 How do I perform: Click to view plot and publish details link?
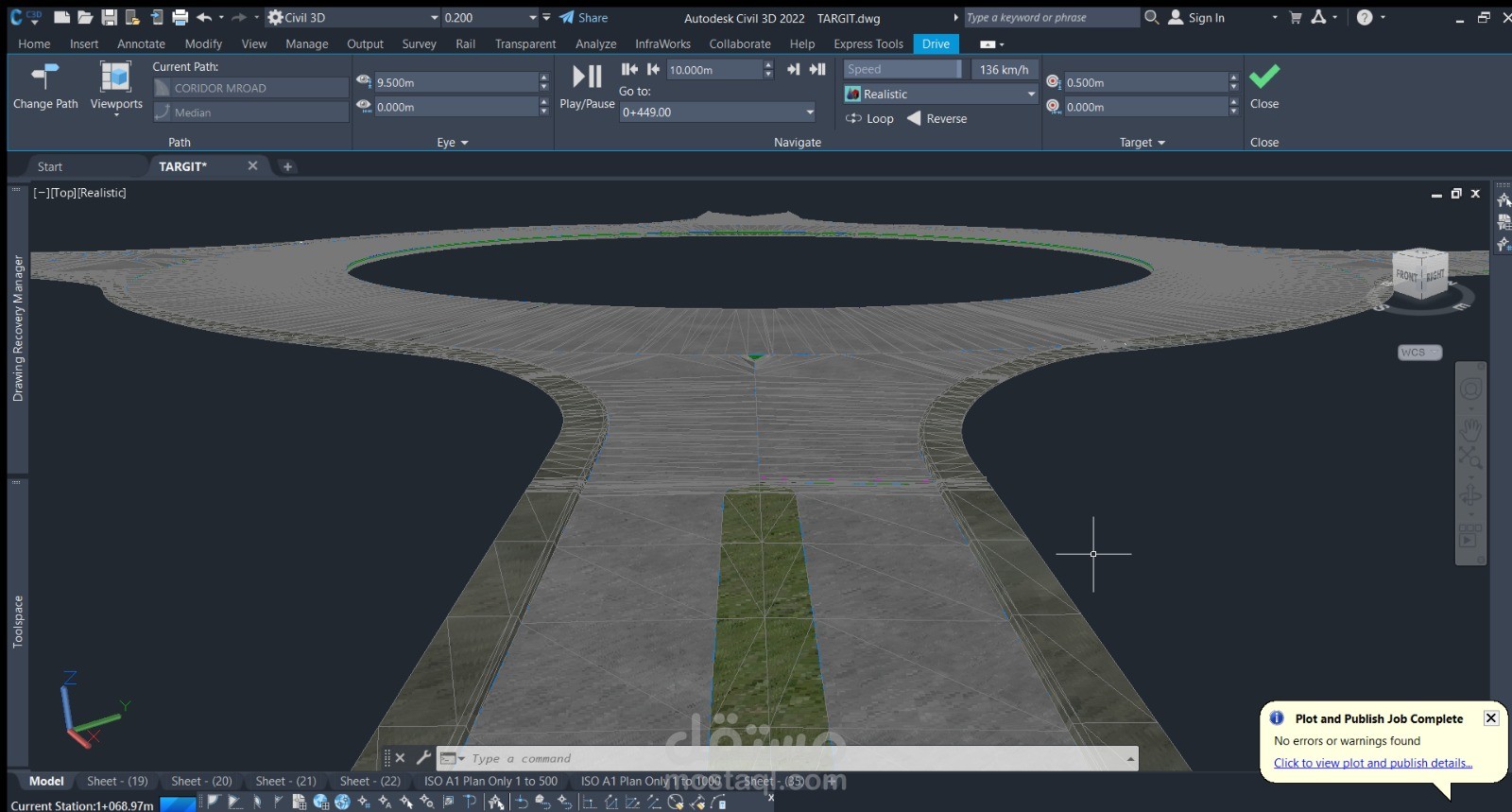tap(1372, 763)
